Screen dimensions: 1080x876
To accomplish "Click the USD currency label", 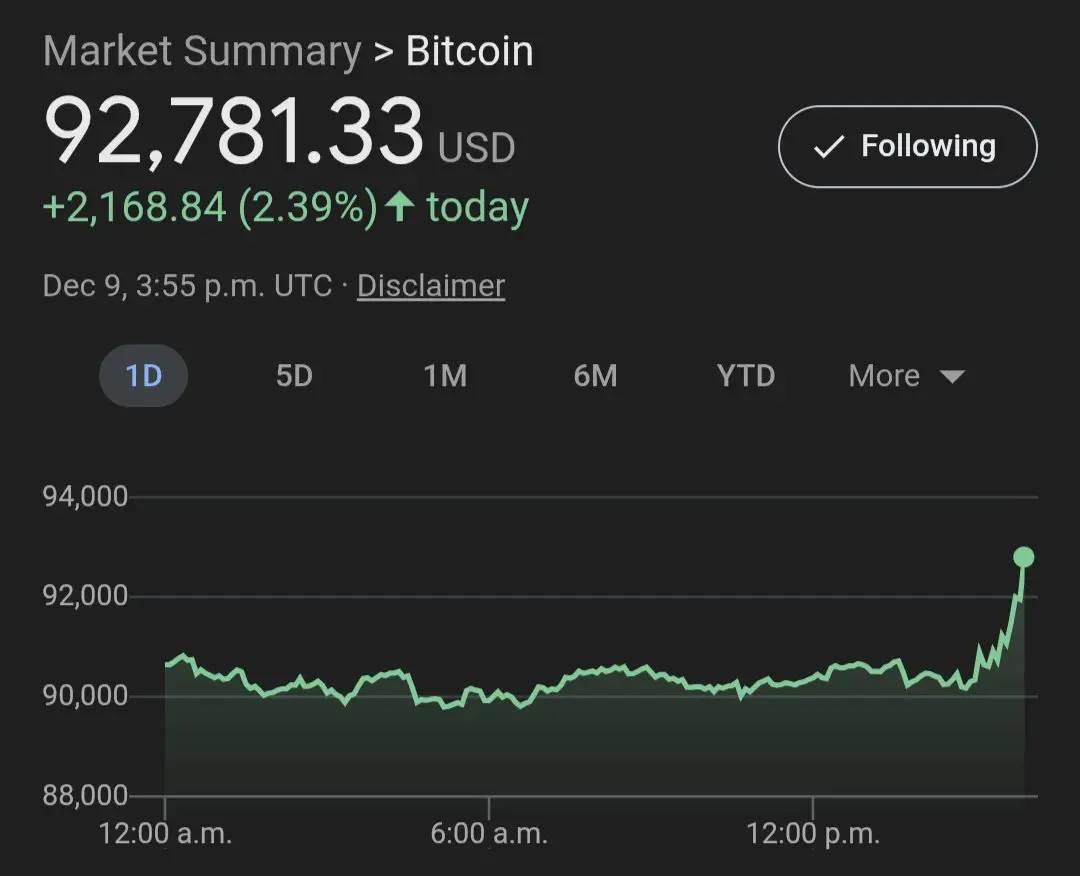I will (x=477, y=149).
